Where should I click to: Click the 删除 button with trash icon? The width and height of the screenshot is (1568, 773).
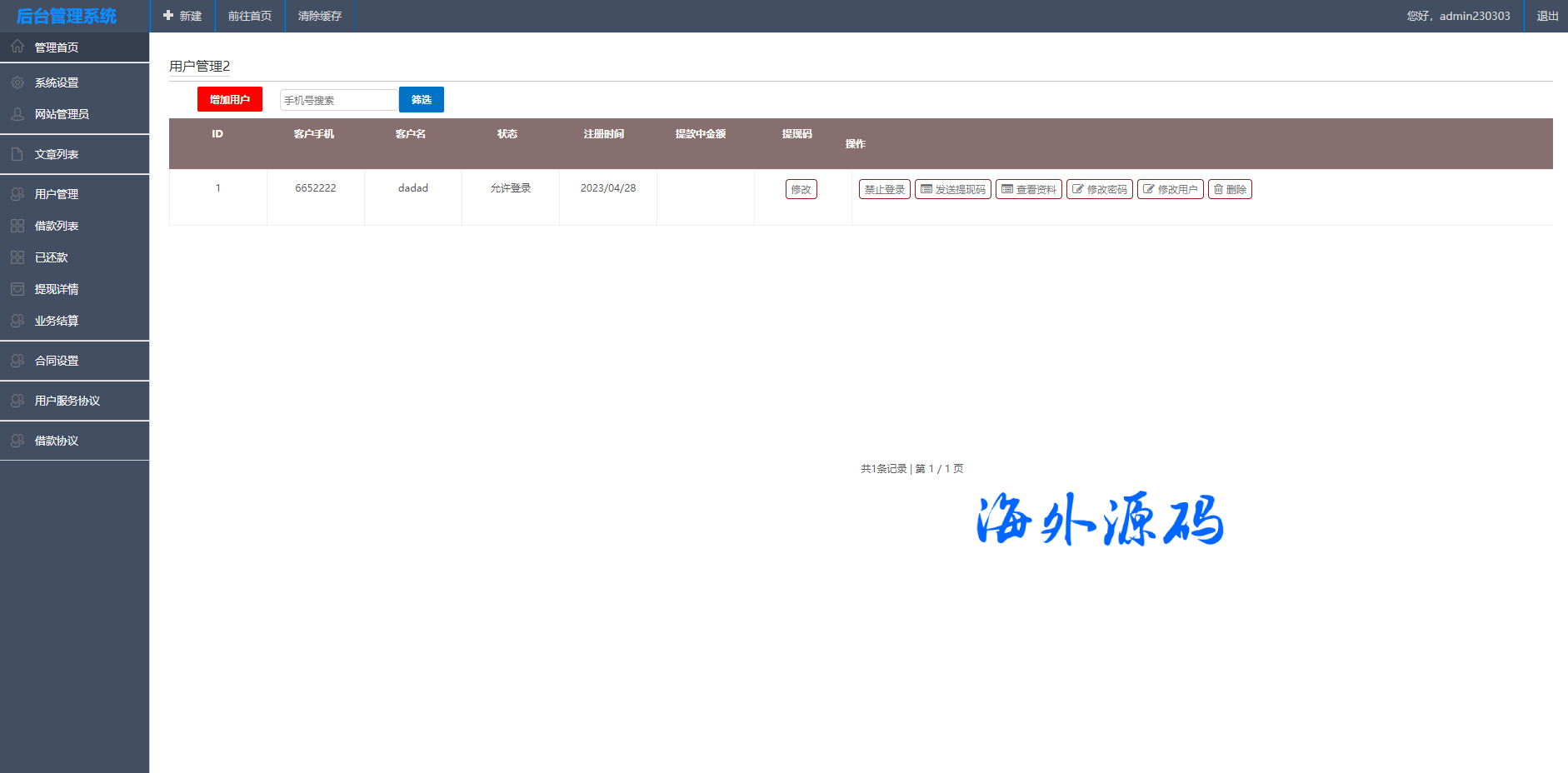[x=1230, y=189]
